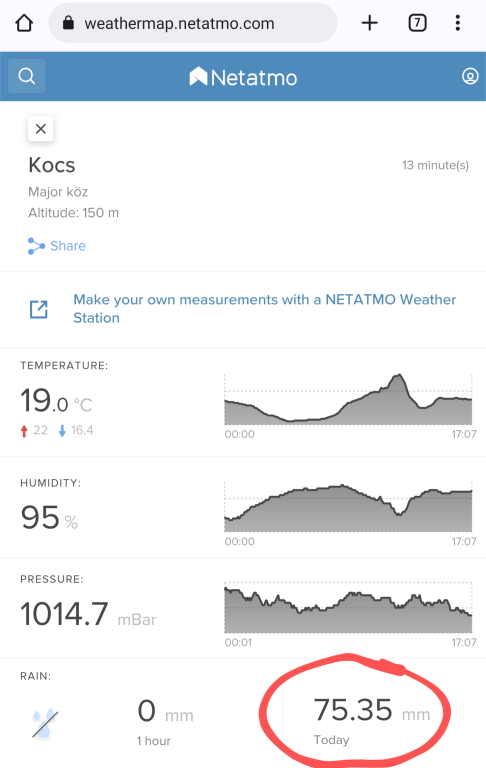Open a new browser tab
486x768 pixels.
pos(370,23)
